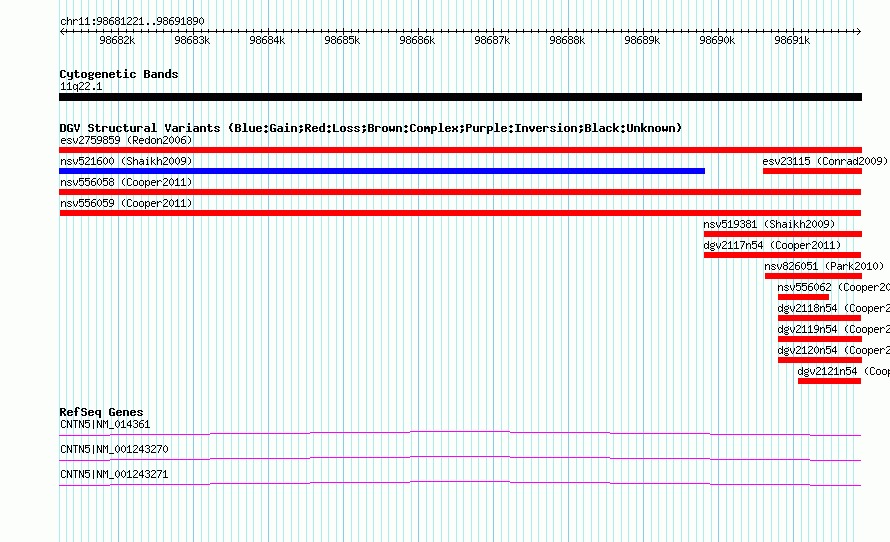Click the 98682k ruler tick label
This screenshot has width=890, height=542.
(117, 40)
